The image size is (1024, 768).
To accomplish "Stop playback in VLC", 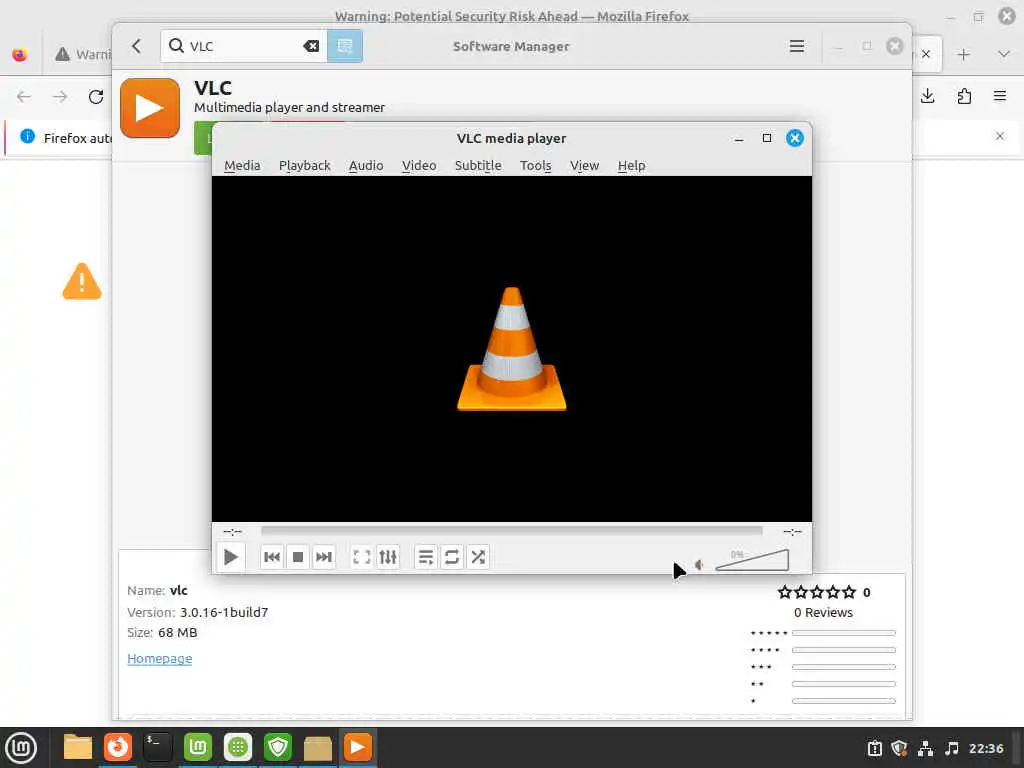I will click(298, 557).
